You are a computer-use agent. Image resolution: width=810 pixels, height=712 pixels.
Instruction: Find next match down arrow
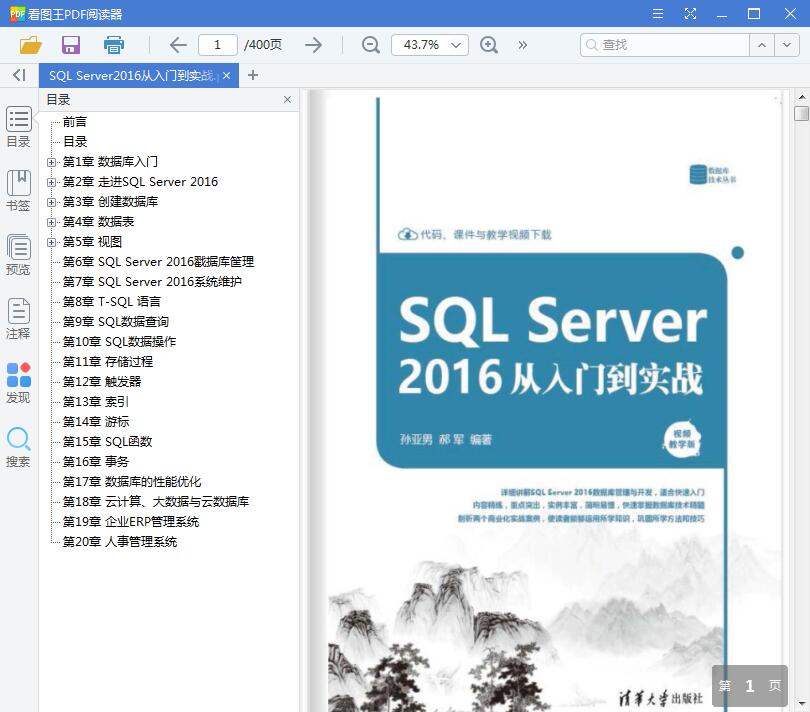pos(787,45)
